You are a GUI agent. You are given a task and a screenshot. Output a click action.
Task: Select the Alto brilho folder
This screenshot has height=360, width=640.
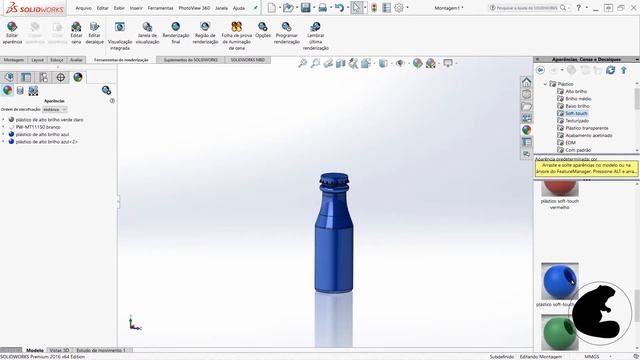click(576, 91)
